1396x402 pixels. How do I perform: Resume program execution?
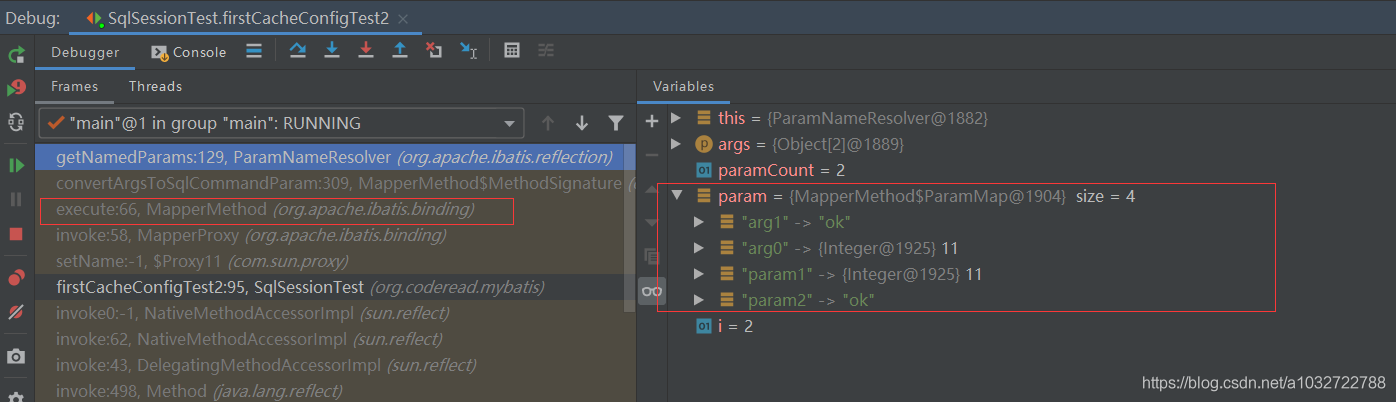pyautogui.click(x=16, y=165)
